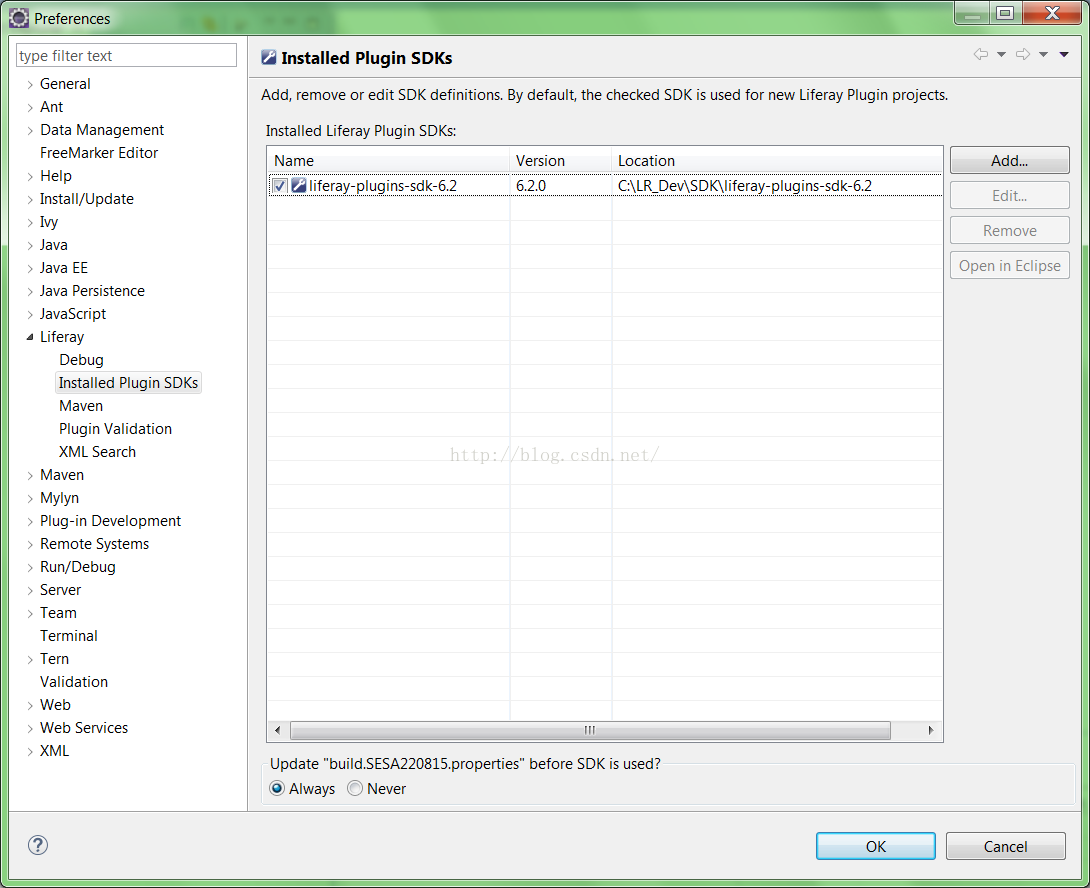Screen dimensions: 1090x888
Task: Click the type filter text field
Action: point(127,56)
